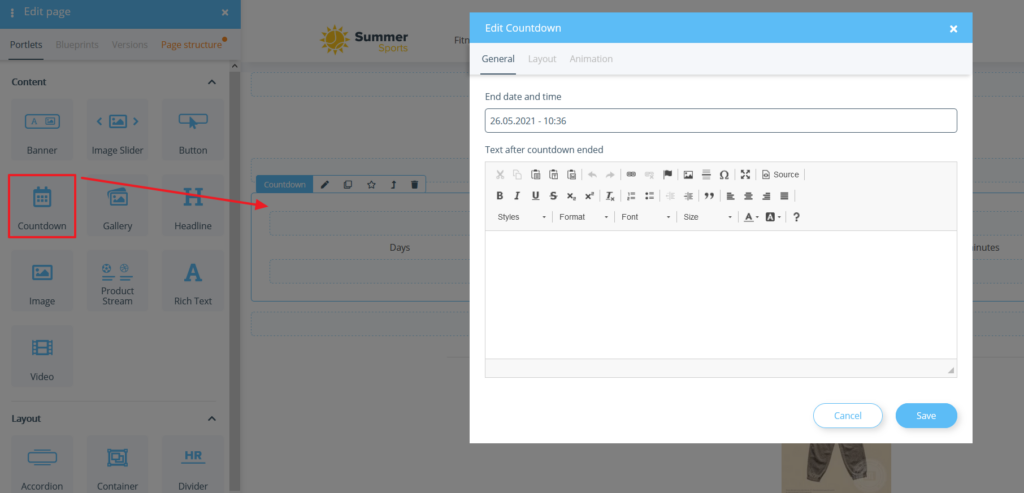The height and width of the screenshot is (493, 1024).
Task: Insert a numbered list
Action: pos(631,195)
